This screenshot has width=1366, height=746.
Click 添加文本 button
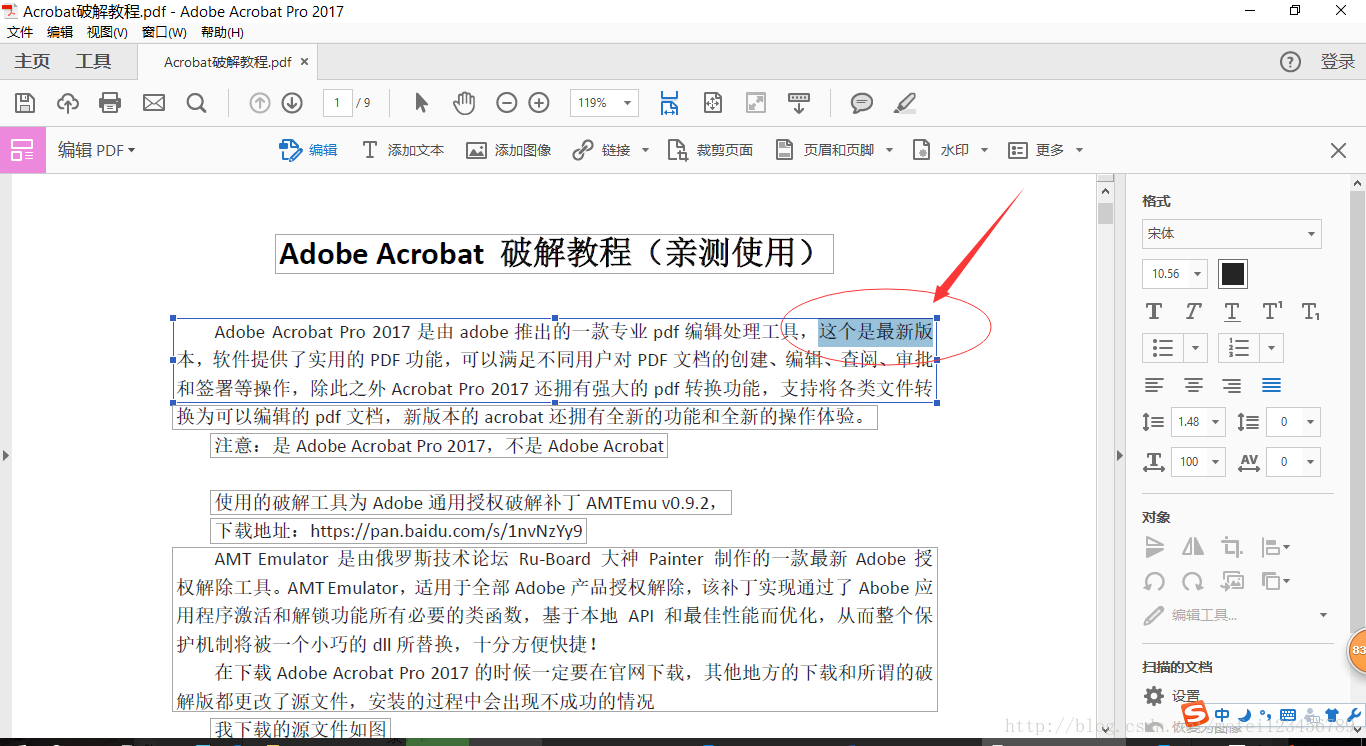pos(403,150)
